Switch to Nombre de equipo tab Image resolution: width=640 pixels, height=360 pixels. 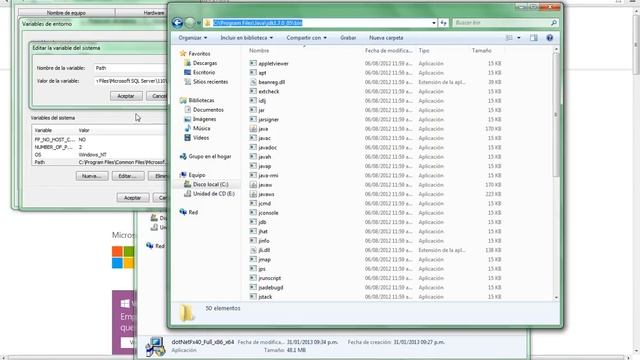[66, 13]
